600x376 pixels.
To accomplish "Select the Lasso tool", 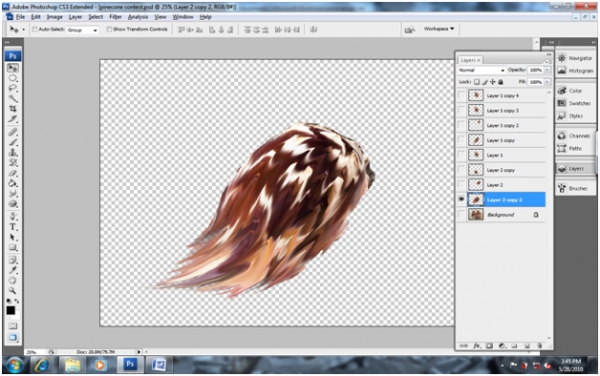I will coord(13,88).
